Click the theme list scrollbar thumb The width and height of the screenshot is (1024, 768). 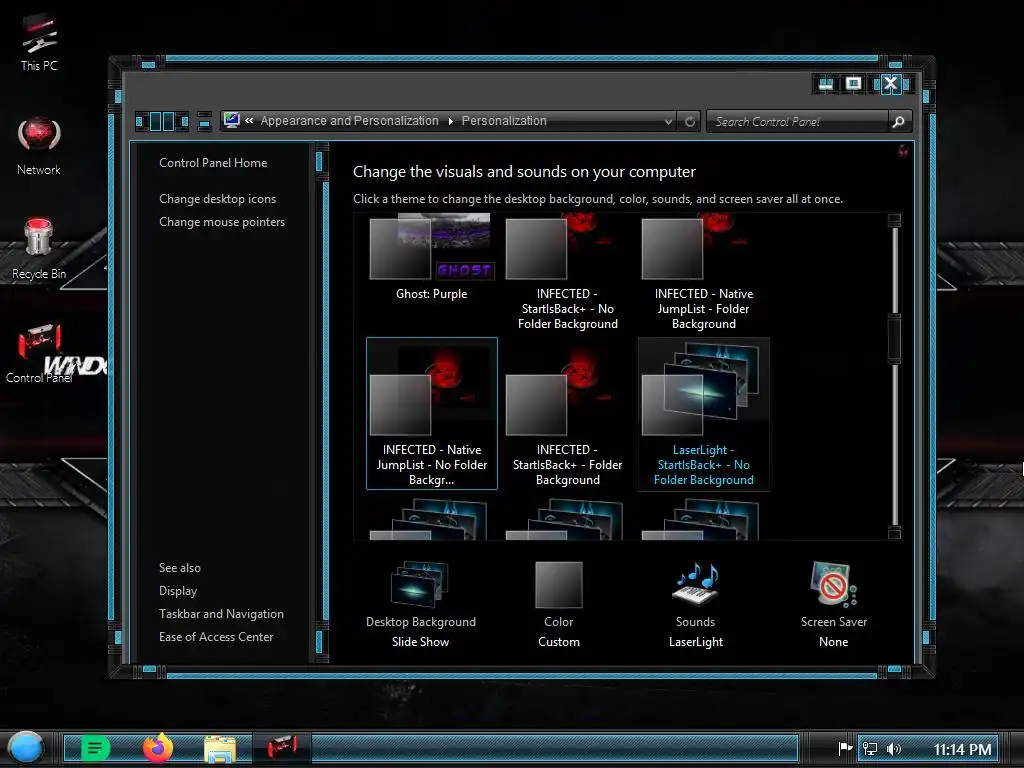point(895,338)
